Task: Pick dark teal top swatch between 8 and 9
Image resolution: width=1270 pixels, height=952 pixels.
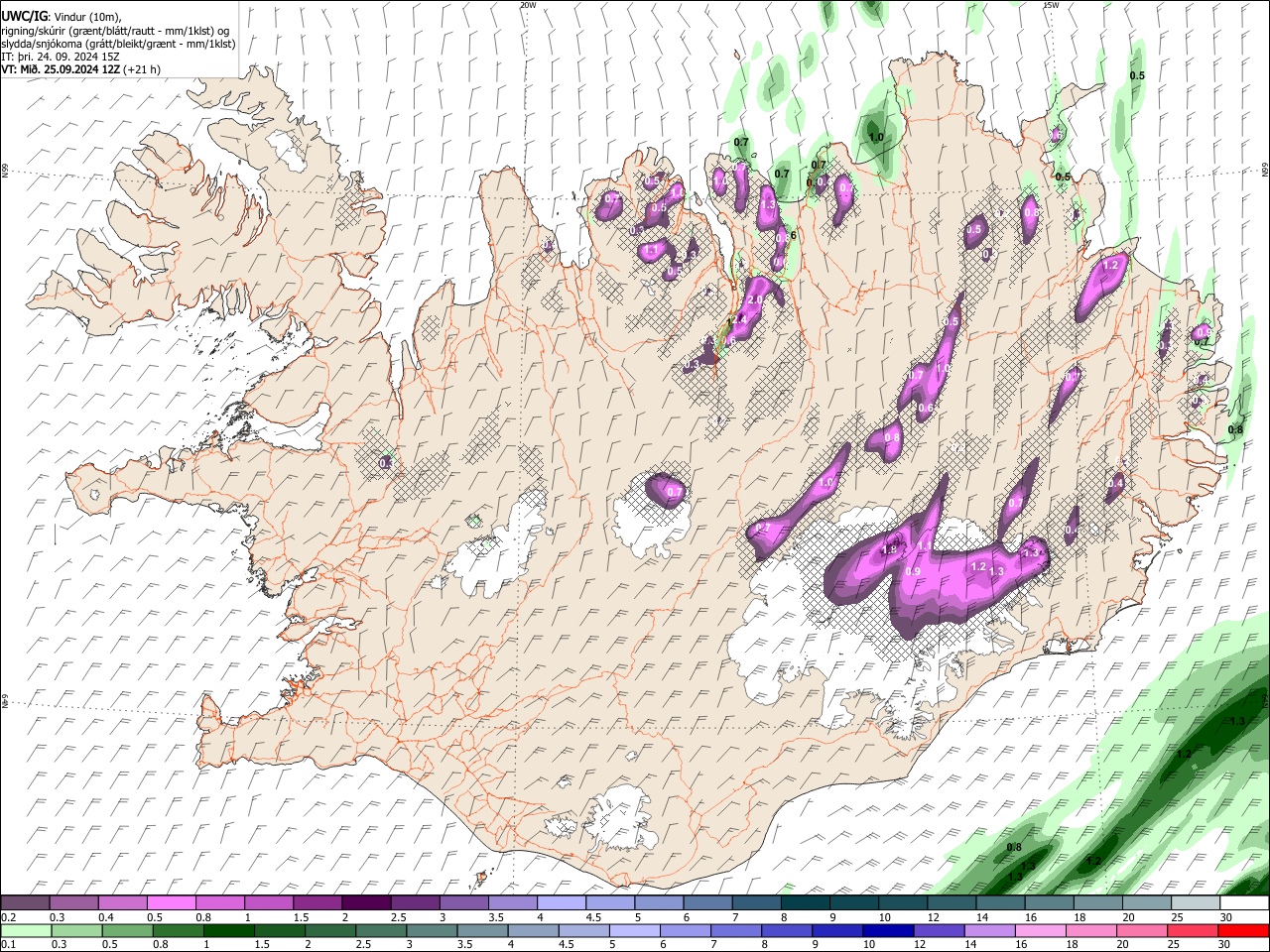Action: 804,903
